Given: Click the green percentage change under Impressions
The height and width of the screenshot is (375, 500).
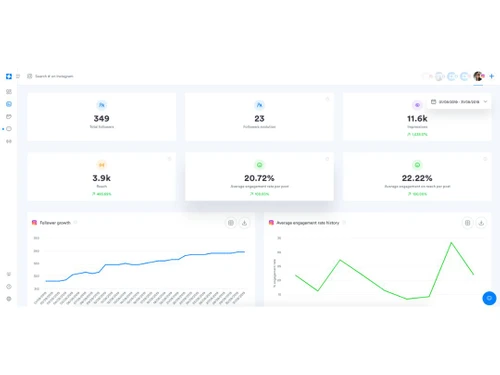Looking at the screenshot, I should [417, 134].
